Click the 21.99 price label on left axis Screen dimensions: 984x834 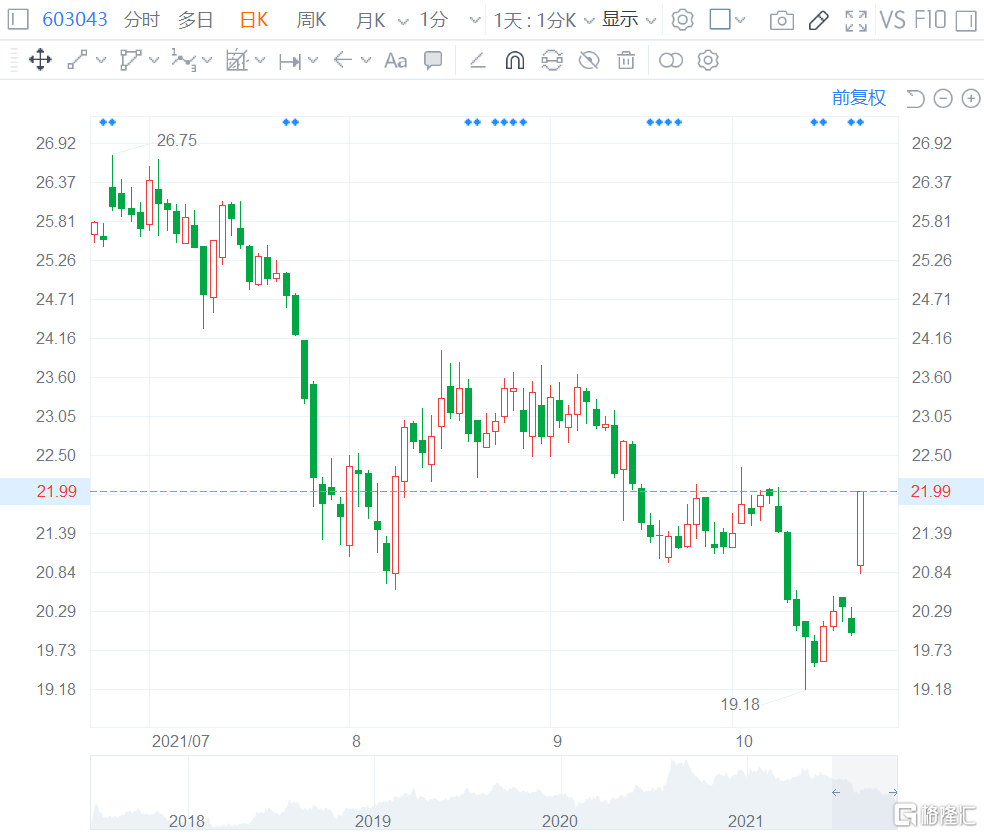pyautogui.click(x=56, y=491)
